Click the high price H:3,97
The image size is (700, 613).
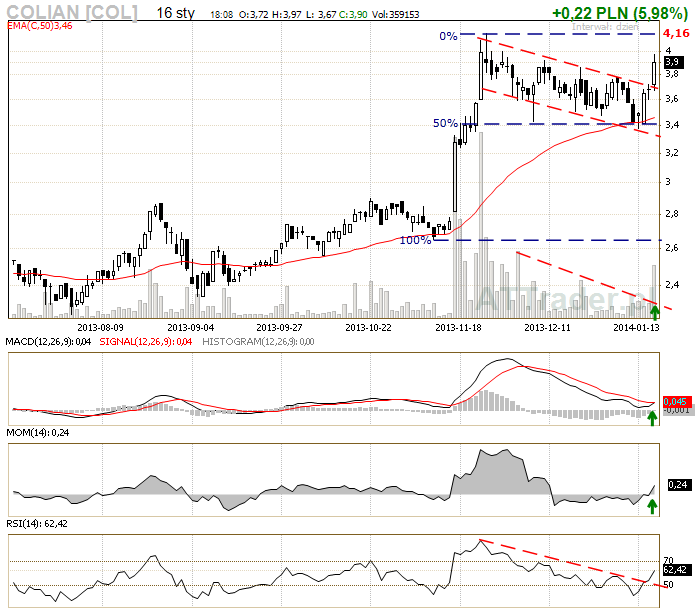(287, 15)
